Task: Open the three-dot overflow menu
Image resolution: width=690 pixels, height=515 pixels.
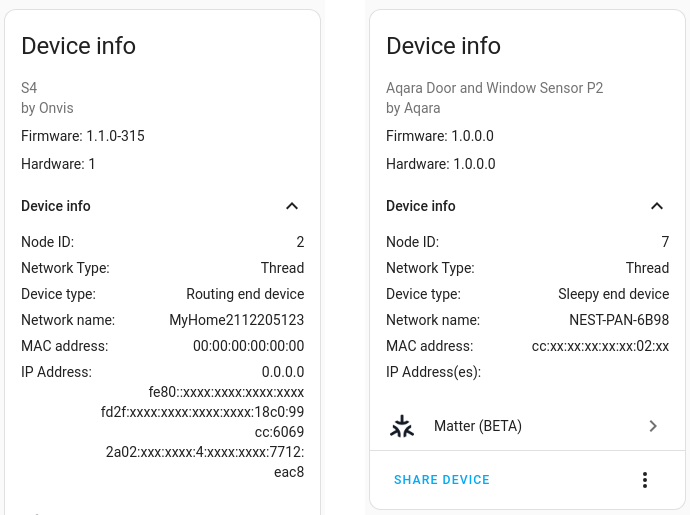Action: coord(645,480)
